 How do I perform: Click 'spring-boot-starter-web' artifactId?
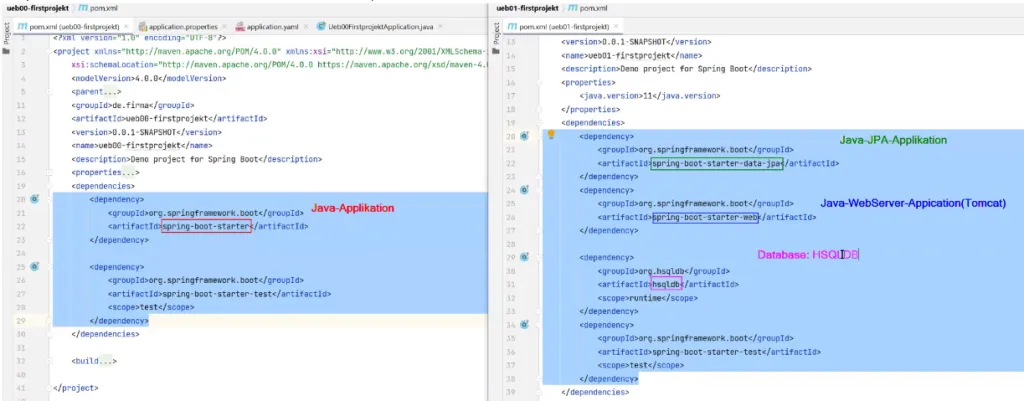click(705, 217)
